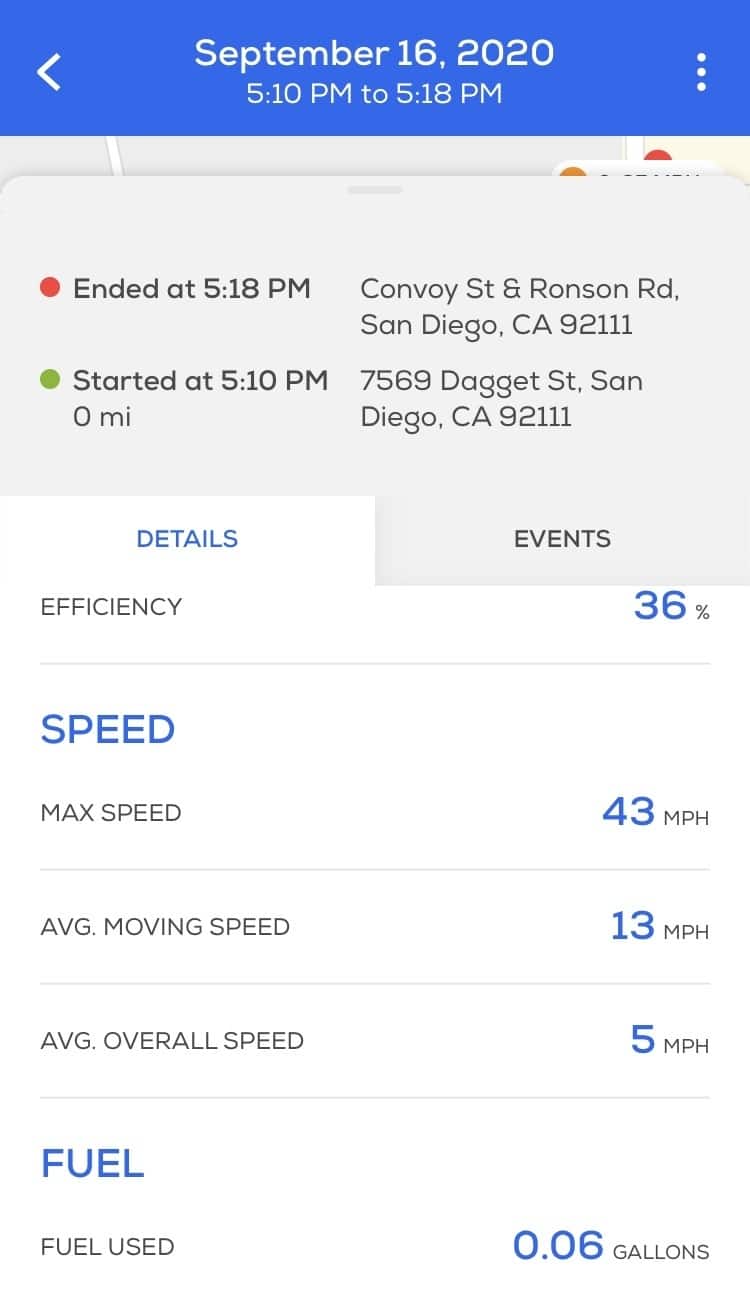This screenshot has height=1302, width=750.
Task: Open the Convoy St & Ronson Rd address
Action: pyautogui.click(x=519, y=306)
